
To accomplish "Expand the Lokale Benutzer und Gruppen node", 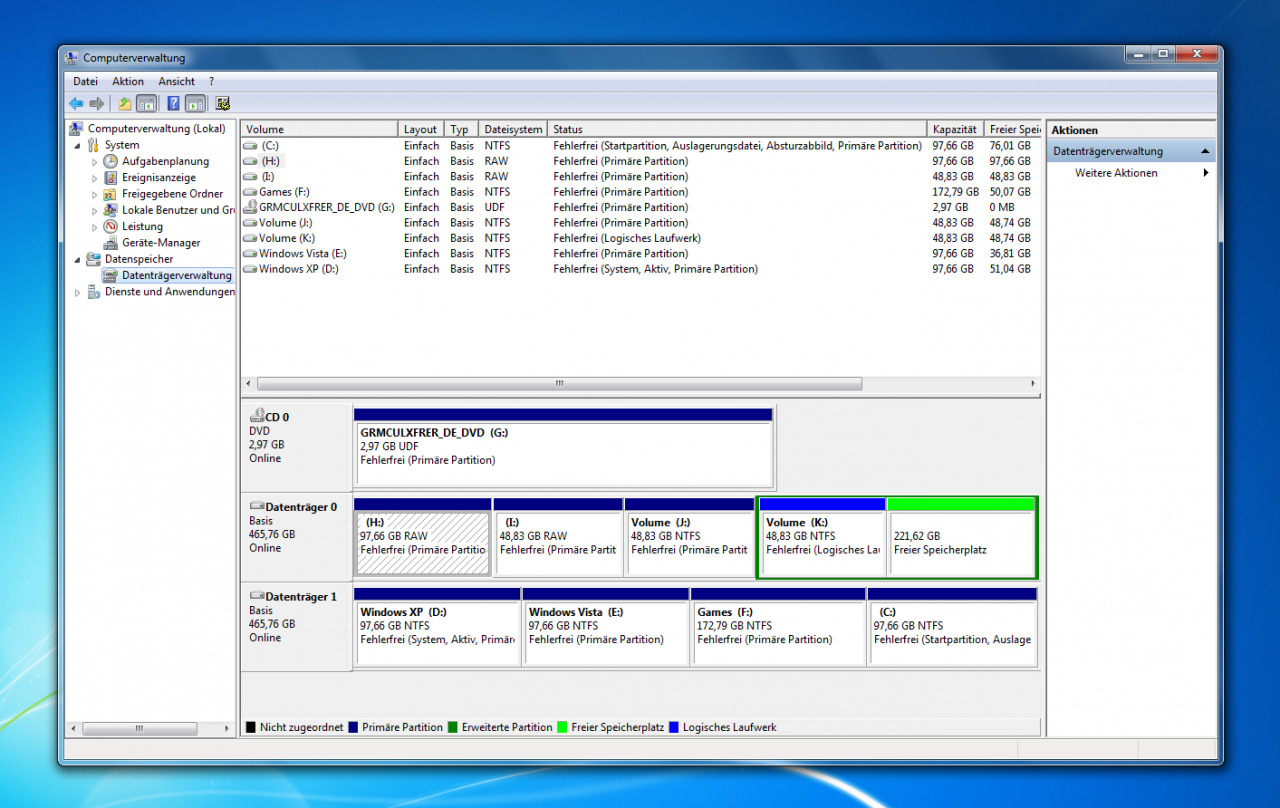I will [x=95, y=210].
